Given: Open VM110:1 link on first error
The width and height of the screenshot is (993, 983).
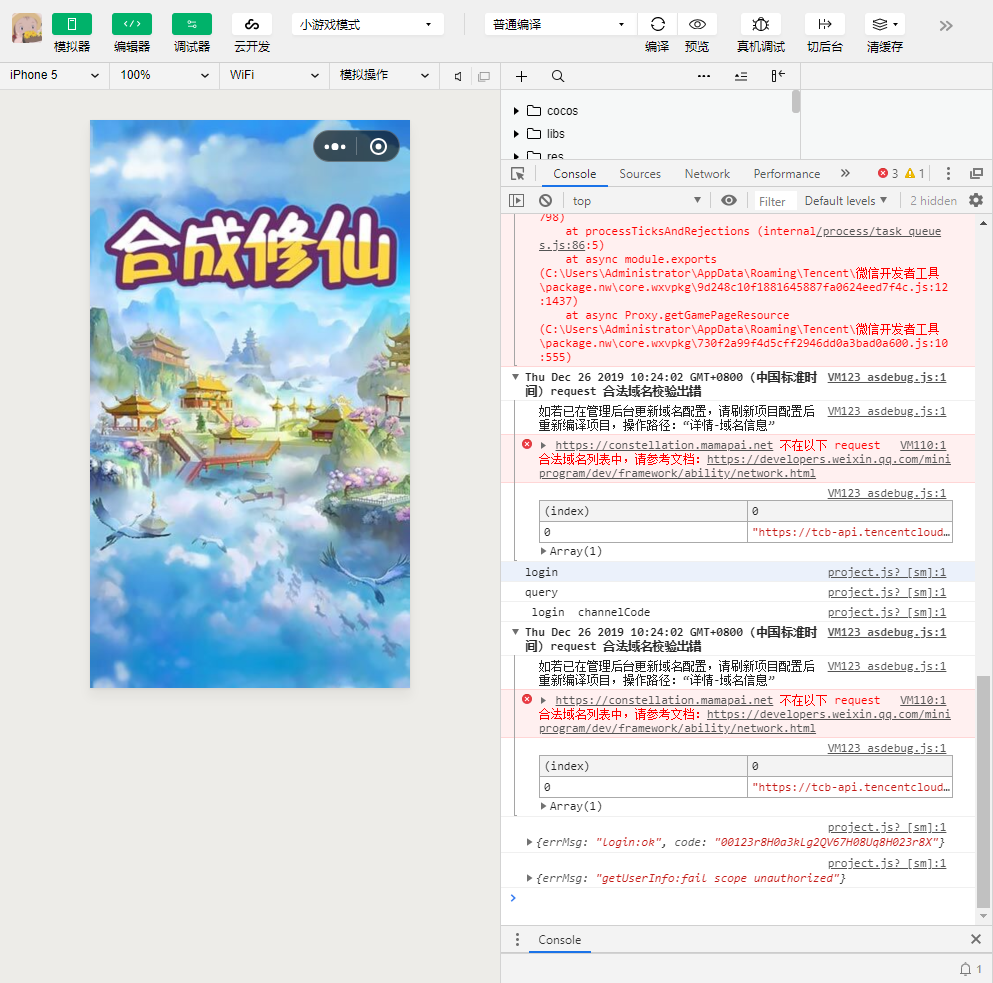Looking at the screenshot, I should point(923,445).
